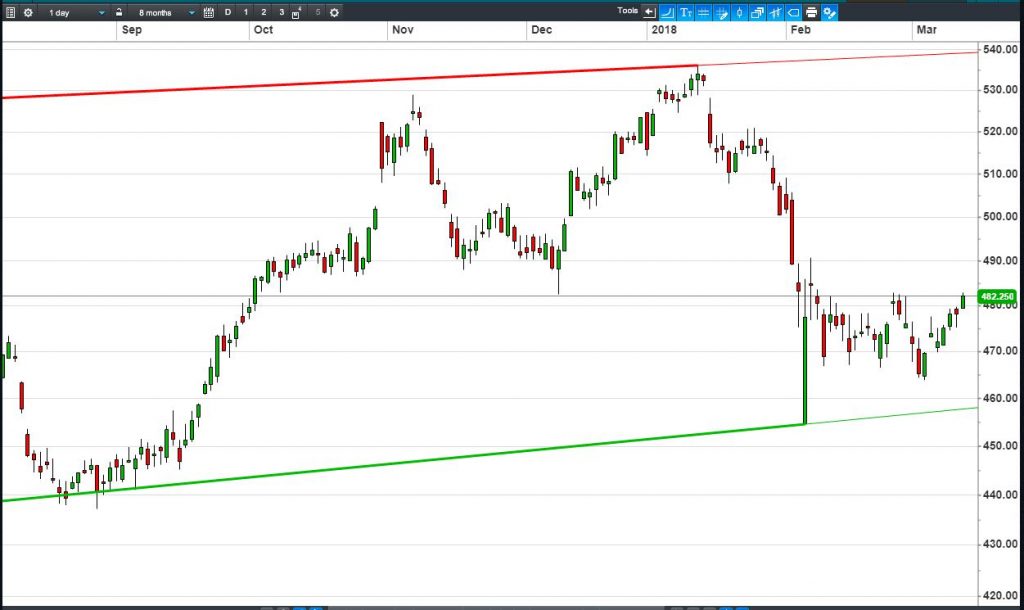The height and width of the screenshot is (610, 1024).
Task: Open layout settings gear after slot 5
Action: tap(334, 12)
